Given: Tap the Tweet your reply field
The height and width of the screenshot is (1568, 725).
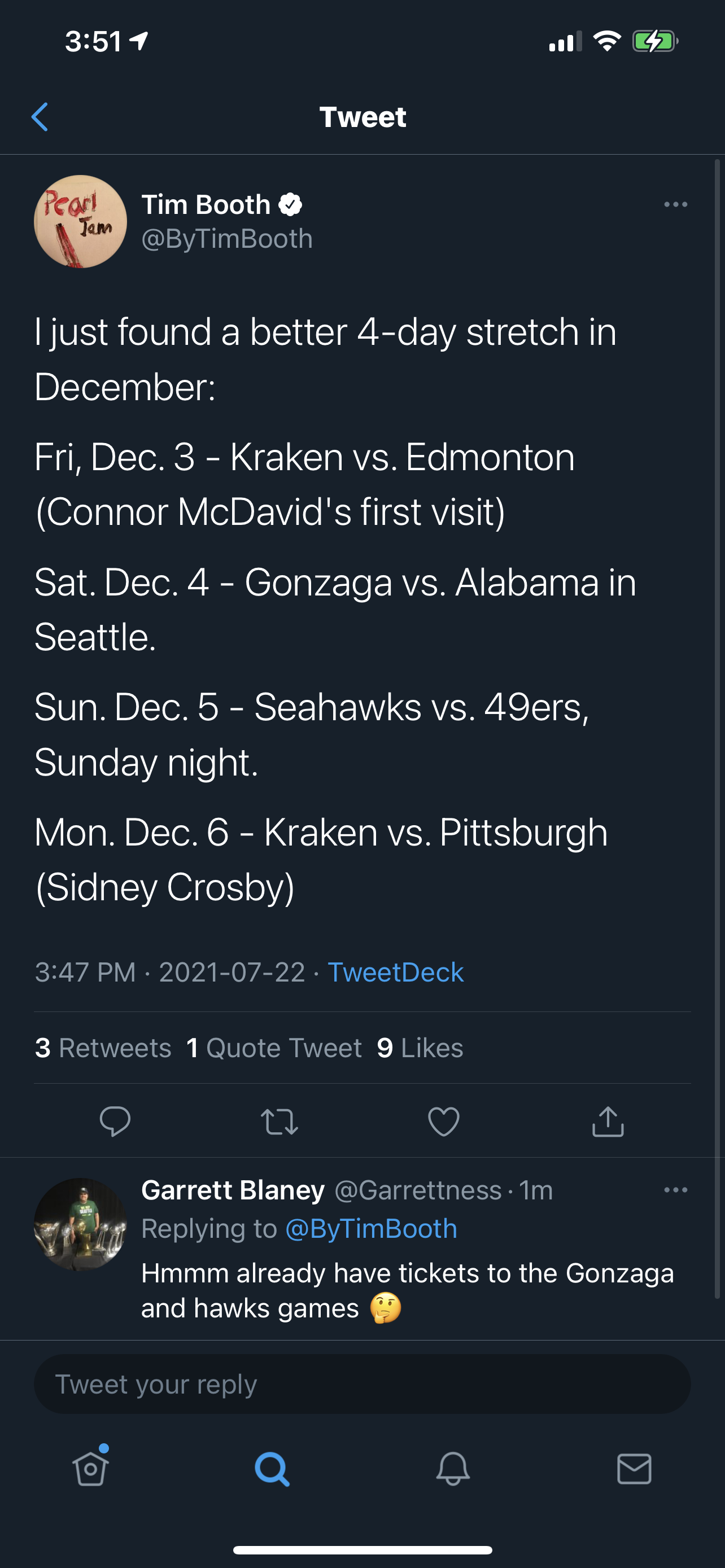Looking at the screenshot, I should [362, 1383].
